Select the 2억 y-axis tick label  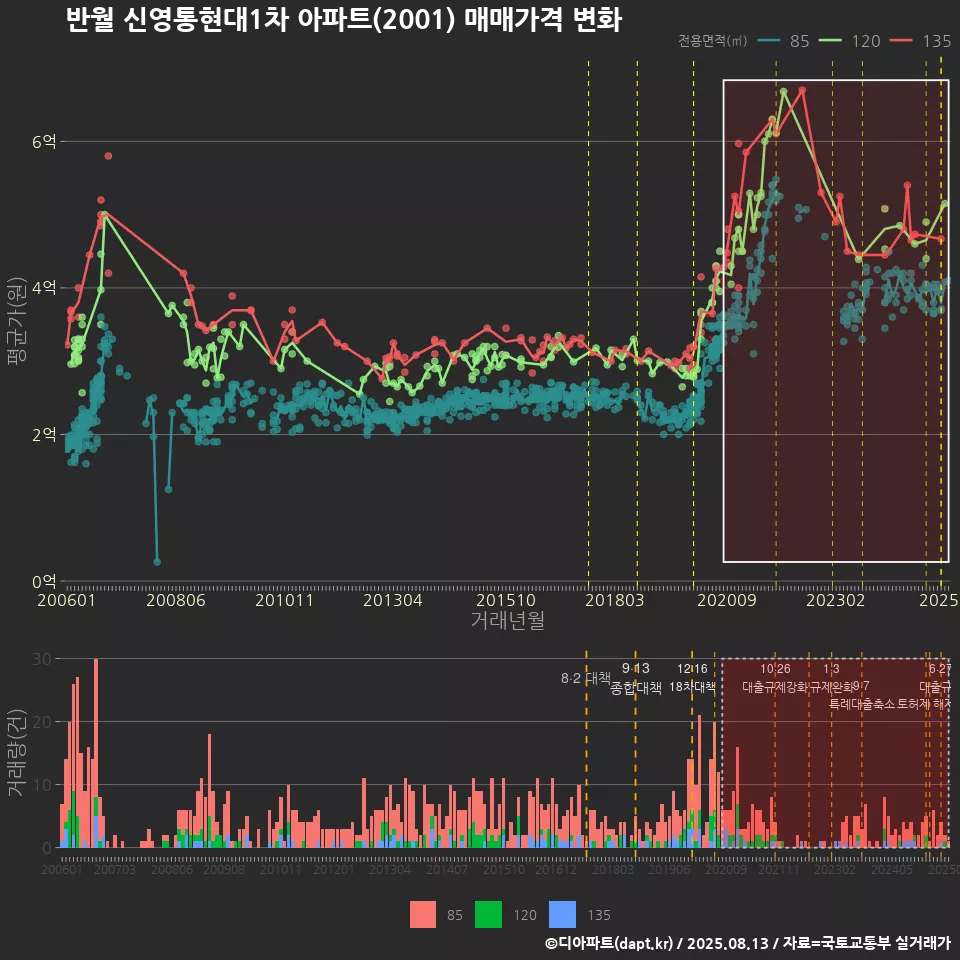click(44, 435)
